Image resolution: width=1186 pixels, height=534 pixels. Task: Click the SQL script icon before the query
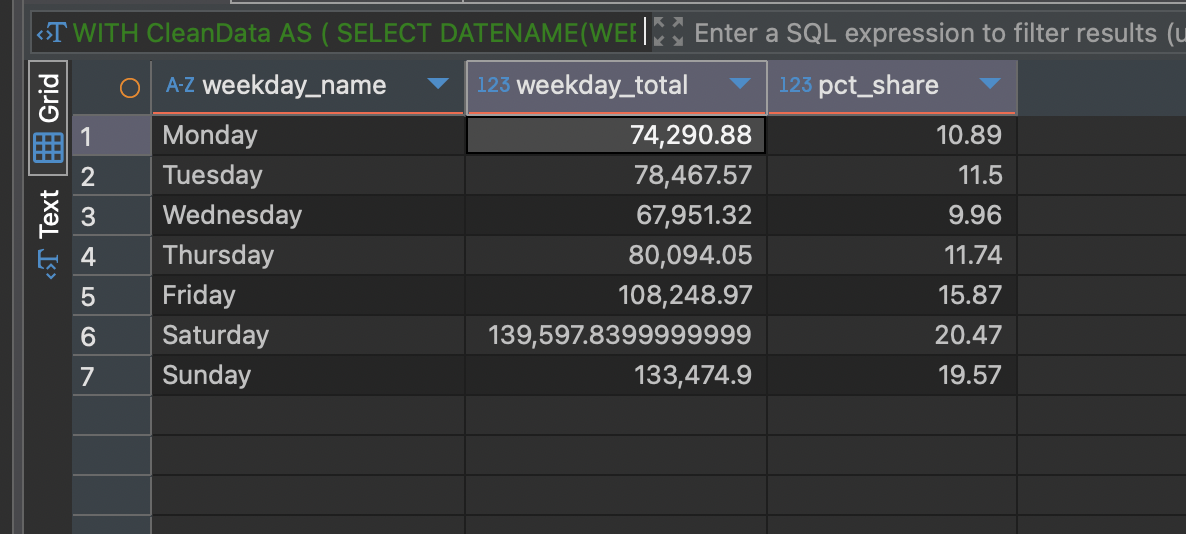pyautogui.click(x=50, y=33)
